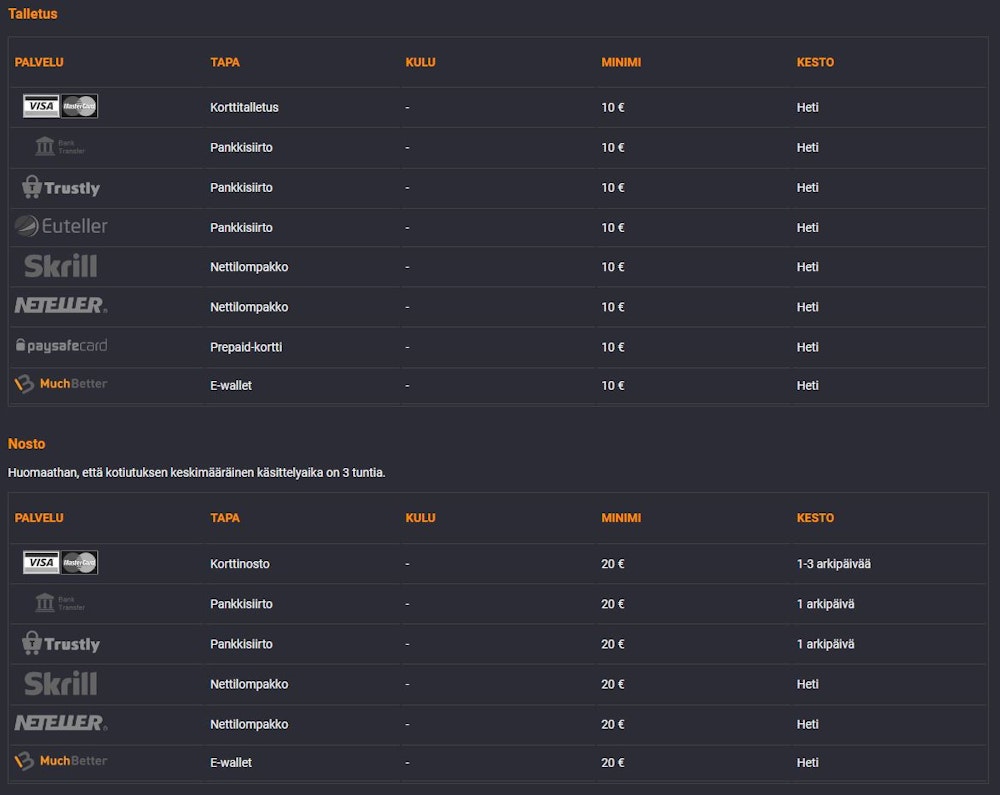Click the Talletus section heading
The width and height of the screenshot is (1000, 795).
coord(33,13)
